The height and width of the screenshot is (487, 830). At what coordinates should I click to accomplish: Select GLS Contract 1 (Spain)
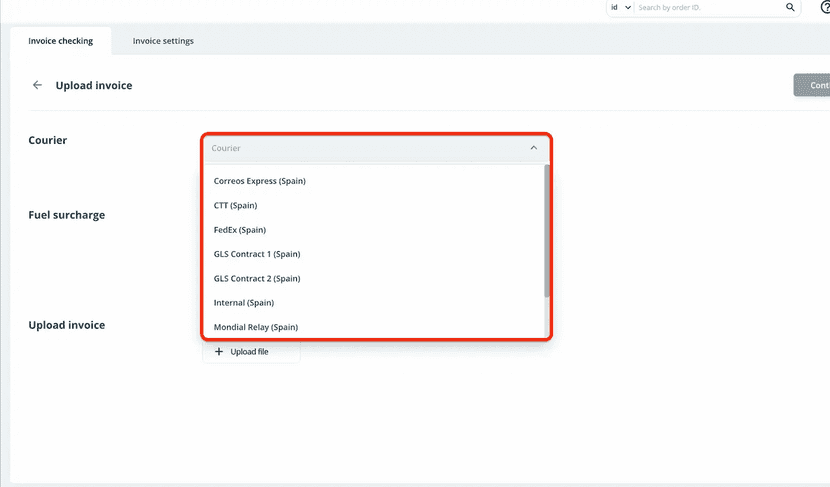[x=257, y=254]
